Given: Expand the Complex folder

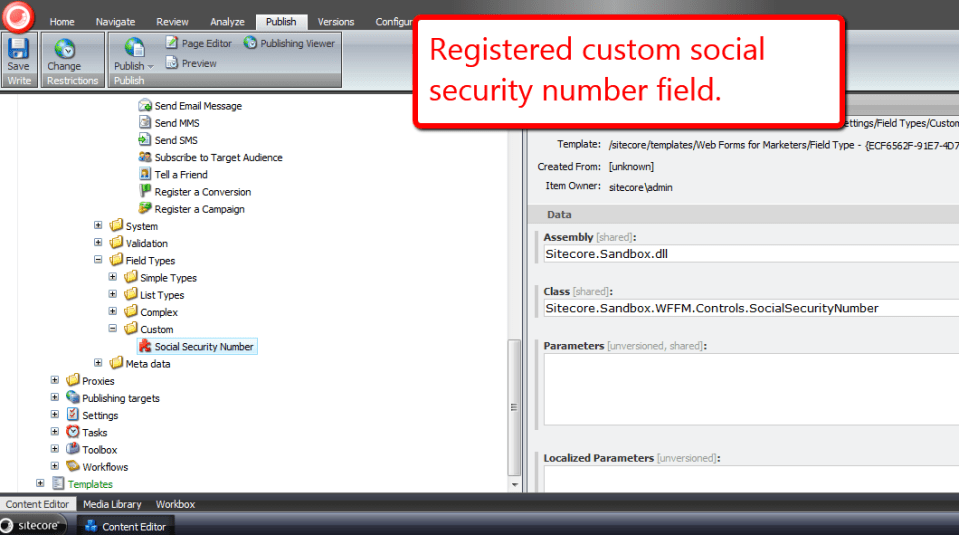Looking at the screenshot, I should [x=113, y=311].
